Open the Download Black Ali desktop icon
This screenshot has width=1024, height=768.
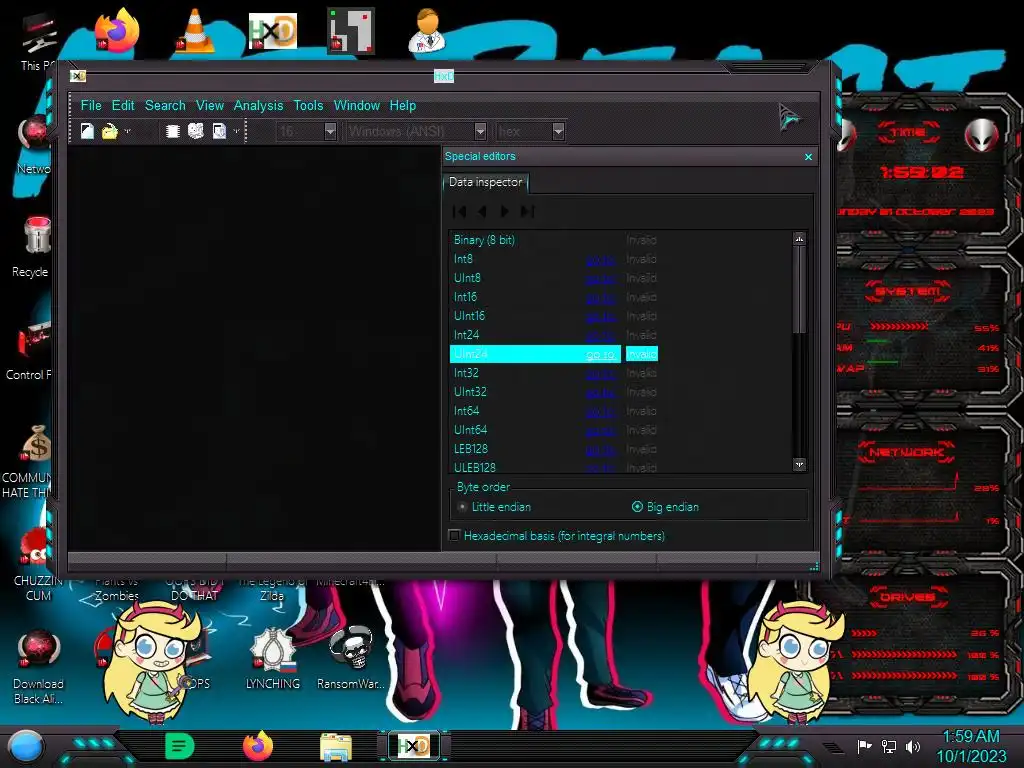click(x=38, y=666)
